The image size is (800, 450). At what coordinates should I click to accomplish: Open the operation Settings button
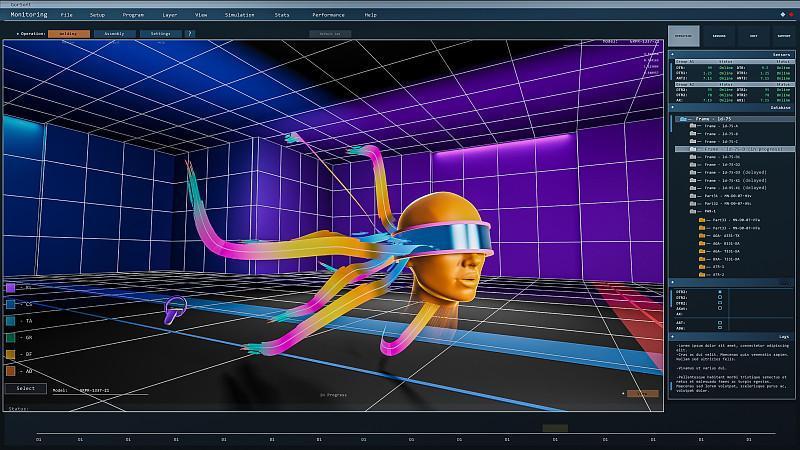[160, 34]
